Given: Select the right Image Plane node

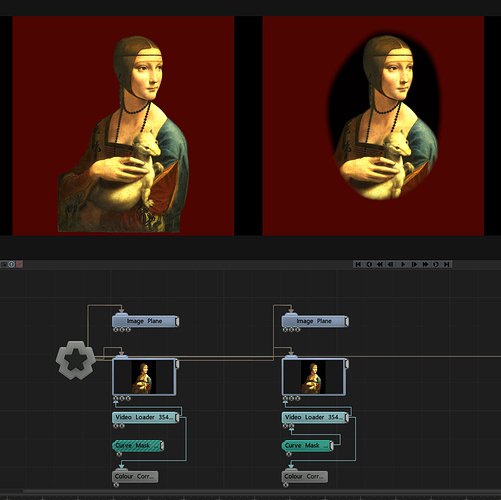Looking at the screenshot, I should [314, 321].
